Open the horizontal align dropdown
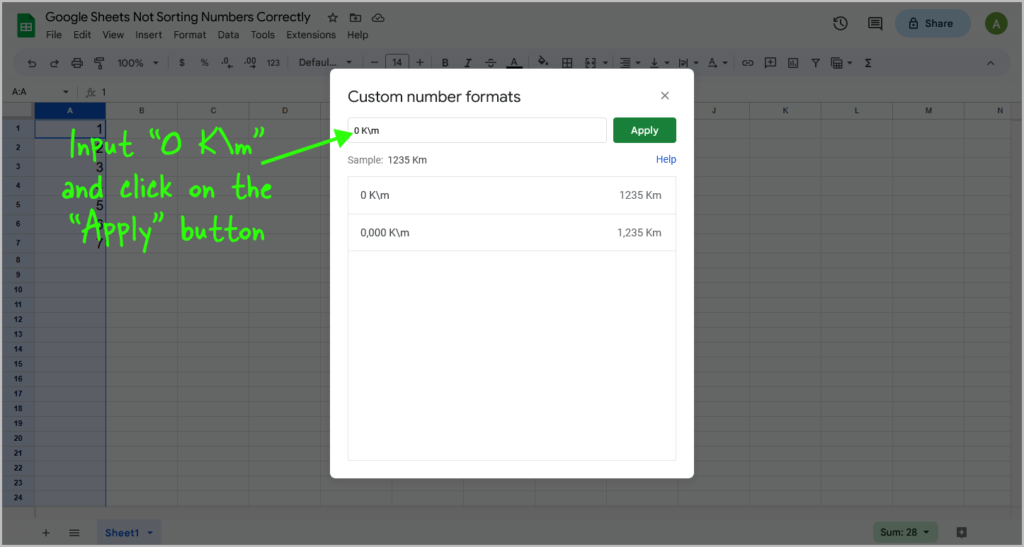Screen dimensions: 1024x547 pos(630,63)
